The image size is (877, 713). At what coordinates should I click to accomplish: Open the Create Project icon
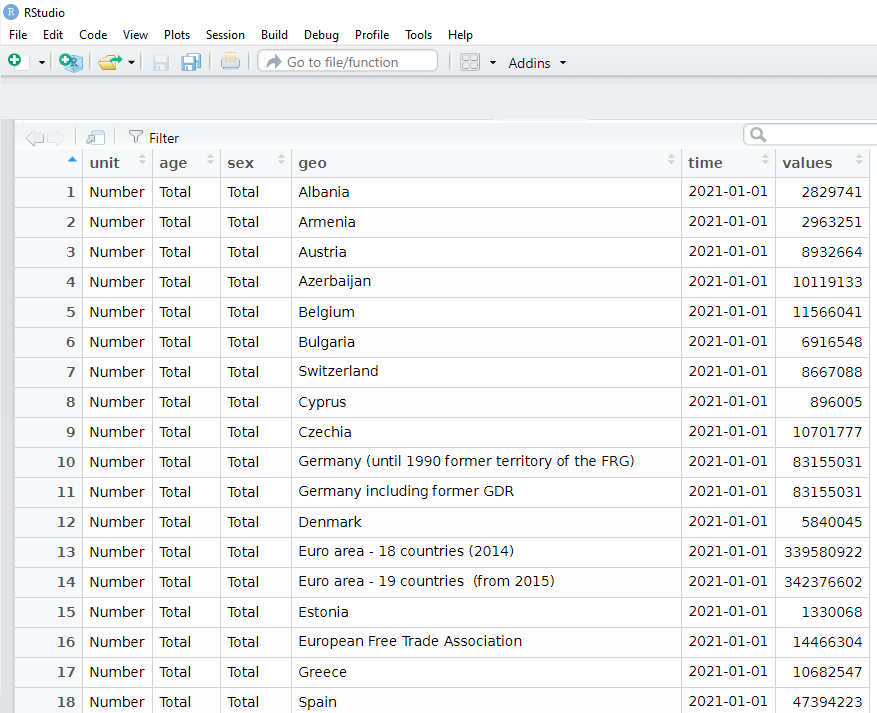pos(69,60)
